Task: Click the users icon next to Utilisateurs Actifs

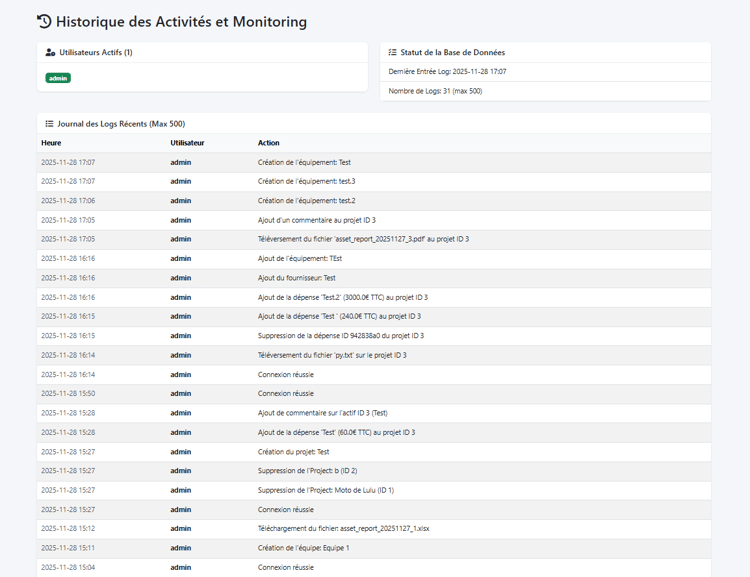Action: (x=51, y=52)
